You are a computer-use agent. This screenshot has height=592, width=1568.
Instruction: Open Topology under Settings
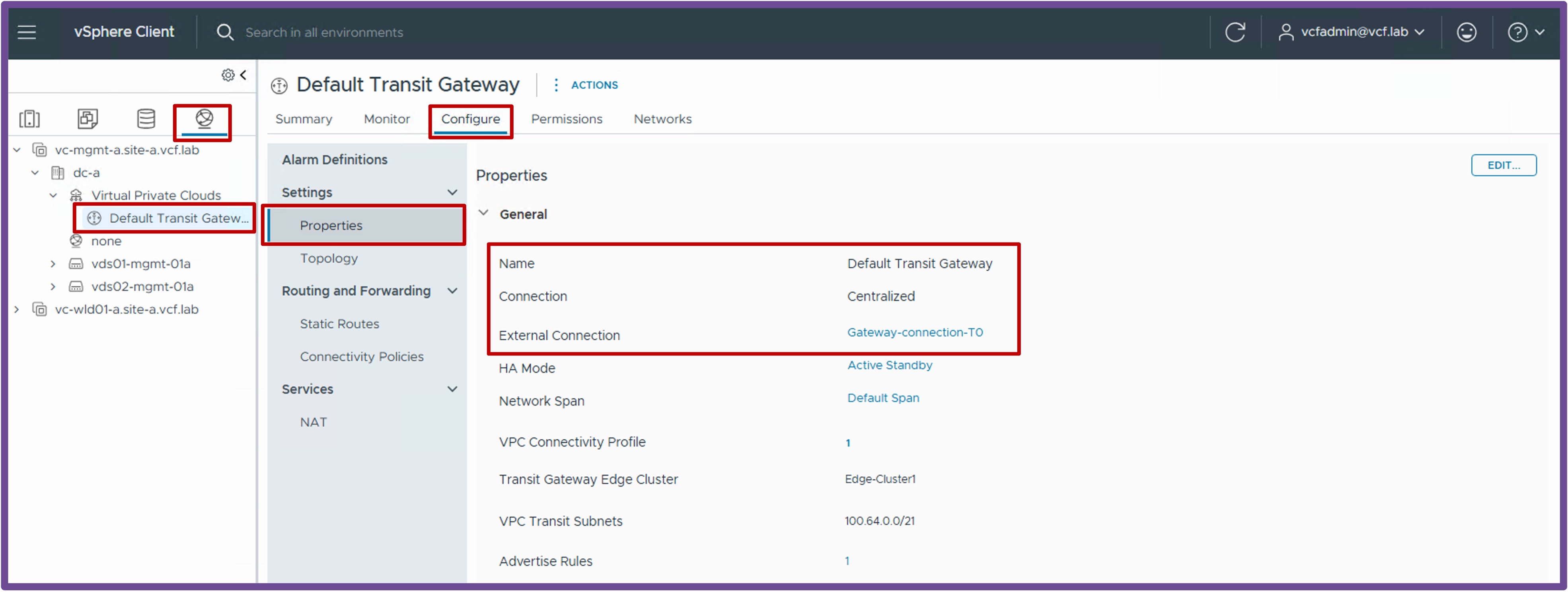pyautogui.click(x=329, y=258)
